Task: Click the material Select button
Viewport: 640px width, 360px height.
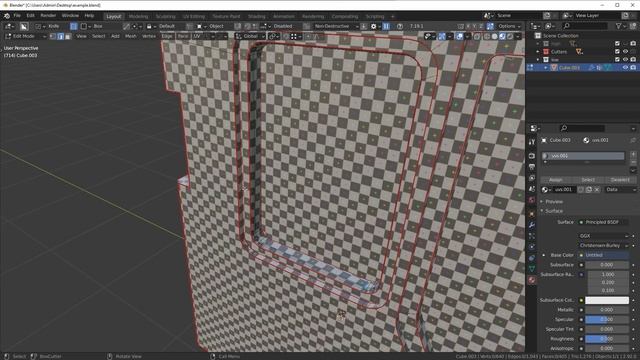Action: click(588, 180)
